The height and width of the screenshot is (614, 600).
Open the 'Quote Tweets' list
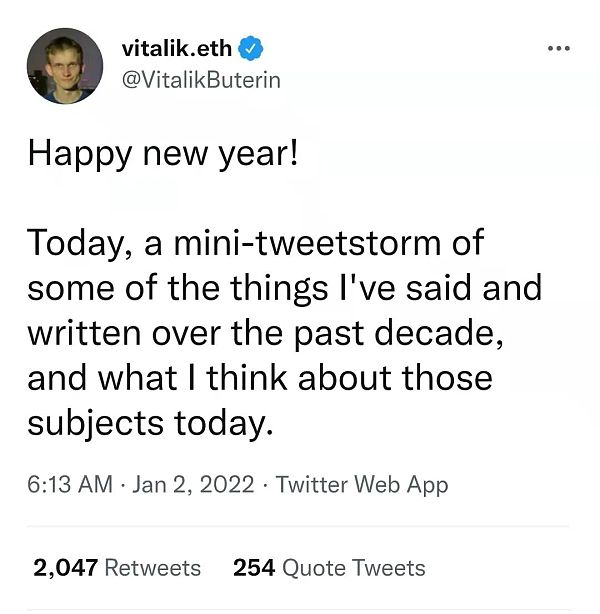pos(353,568)
